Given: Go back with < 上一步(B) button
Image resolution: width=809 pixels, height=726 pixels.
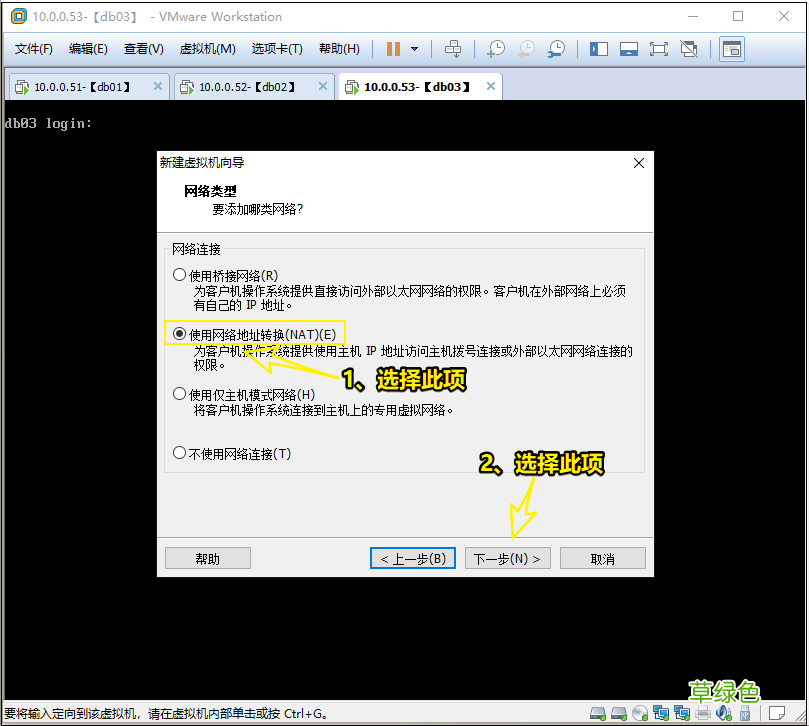Looking at the screenshot, I should pyautogui.click(x=413, y=558).
